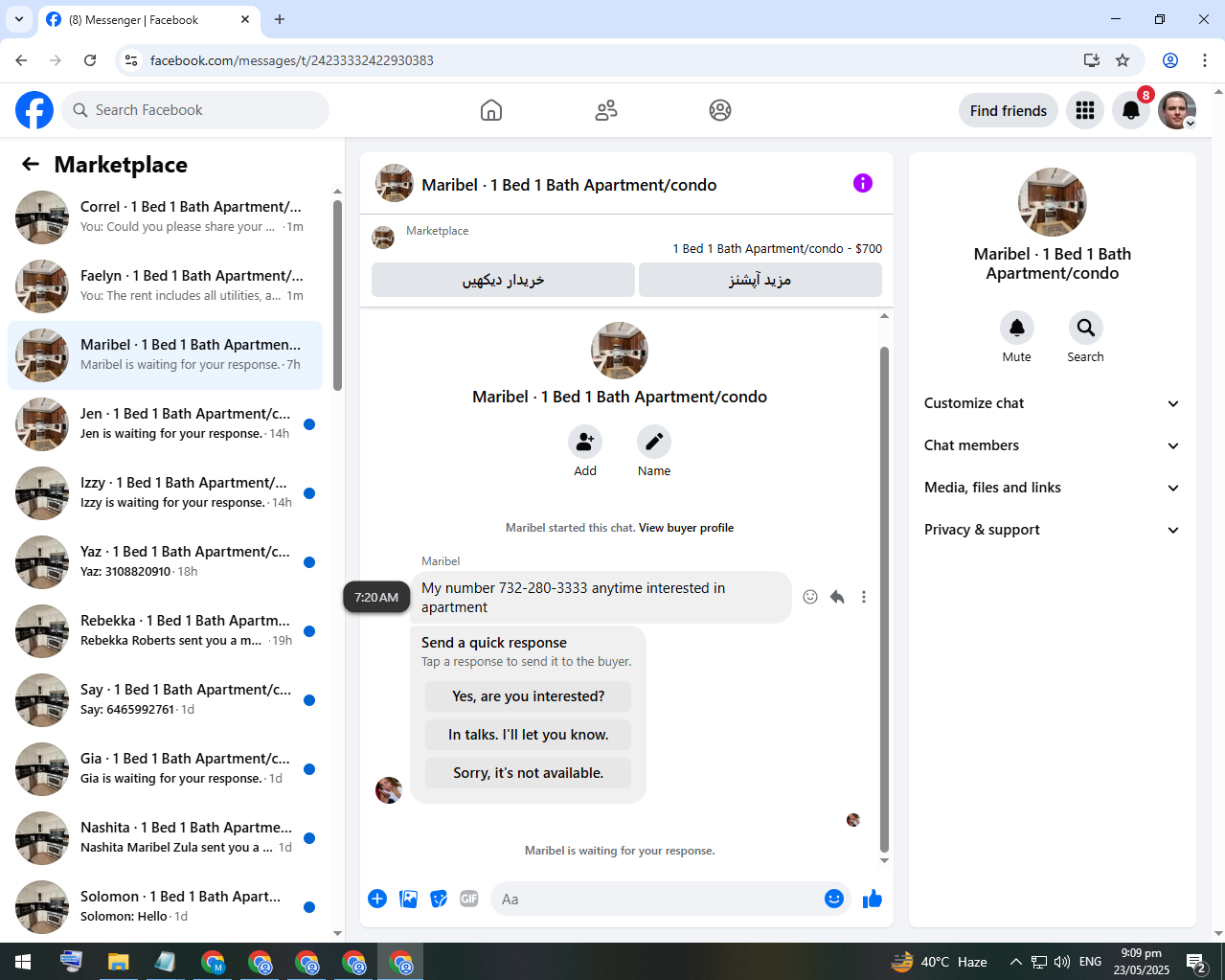Screen dimensions: 1225x980
Task: Attach a photo using the image icon
Action: click(408, 899)
